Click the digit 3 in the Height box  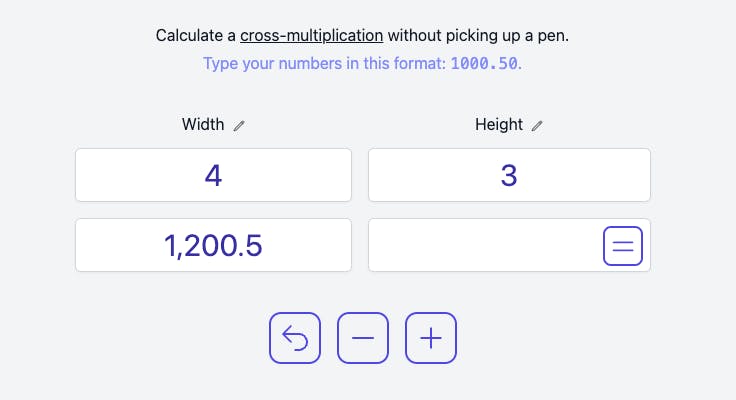coord(509,175)
